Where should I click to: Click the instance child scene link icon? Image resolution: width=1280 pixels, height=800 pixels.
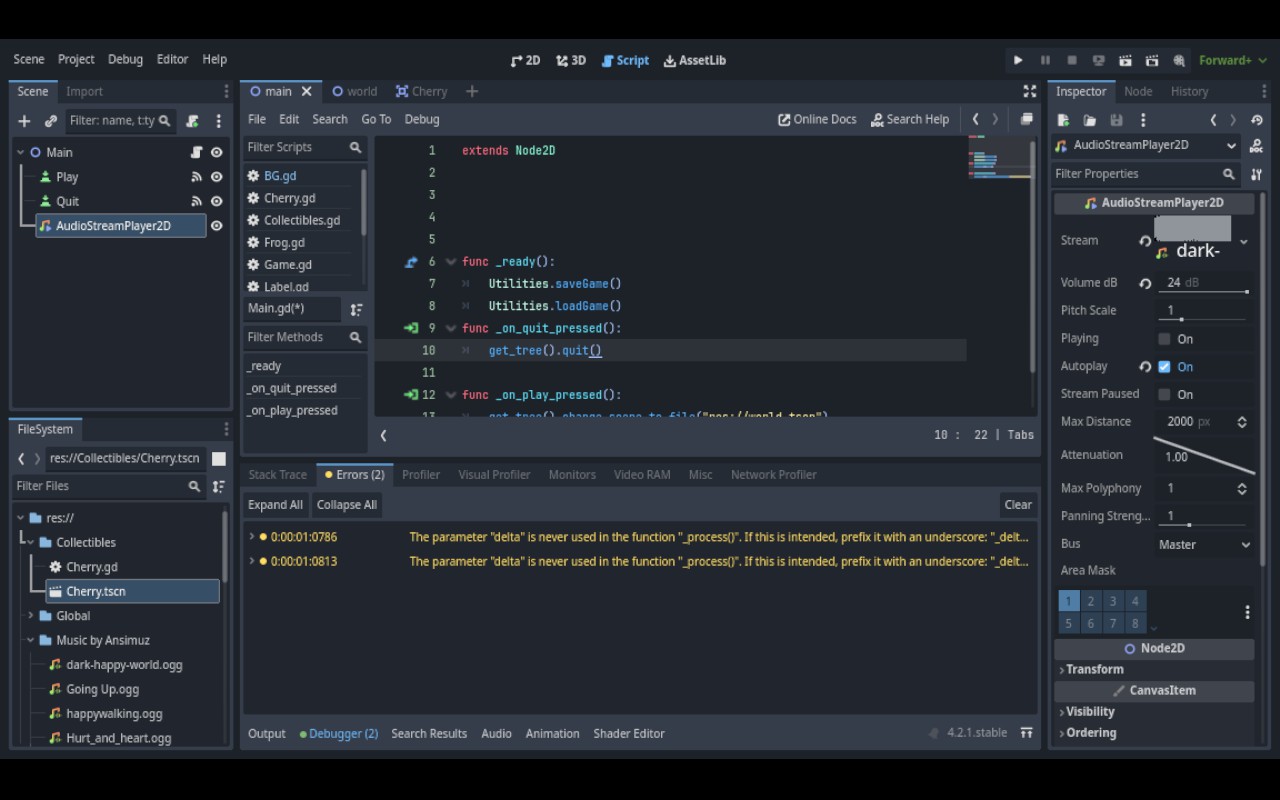click(x=51, y=121)
